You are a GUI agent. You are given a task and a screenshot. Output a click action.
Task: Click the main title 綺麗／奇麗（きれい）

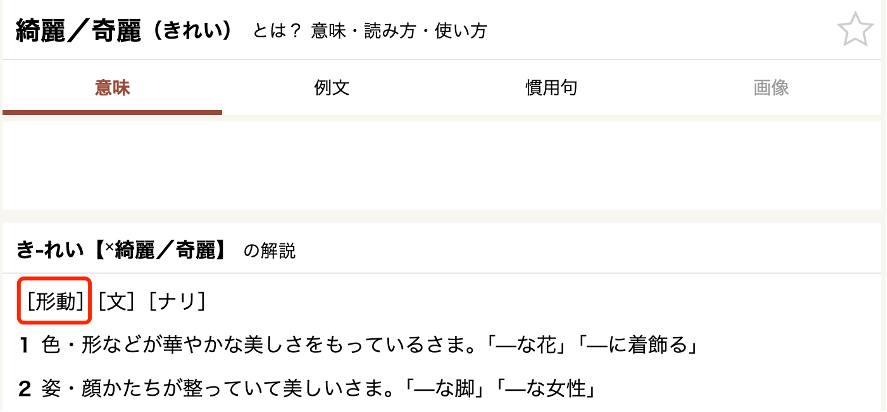pos(124,31)
